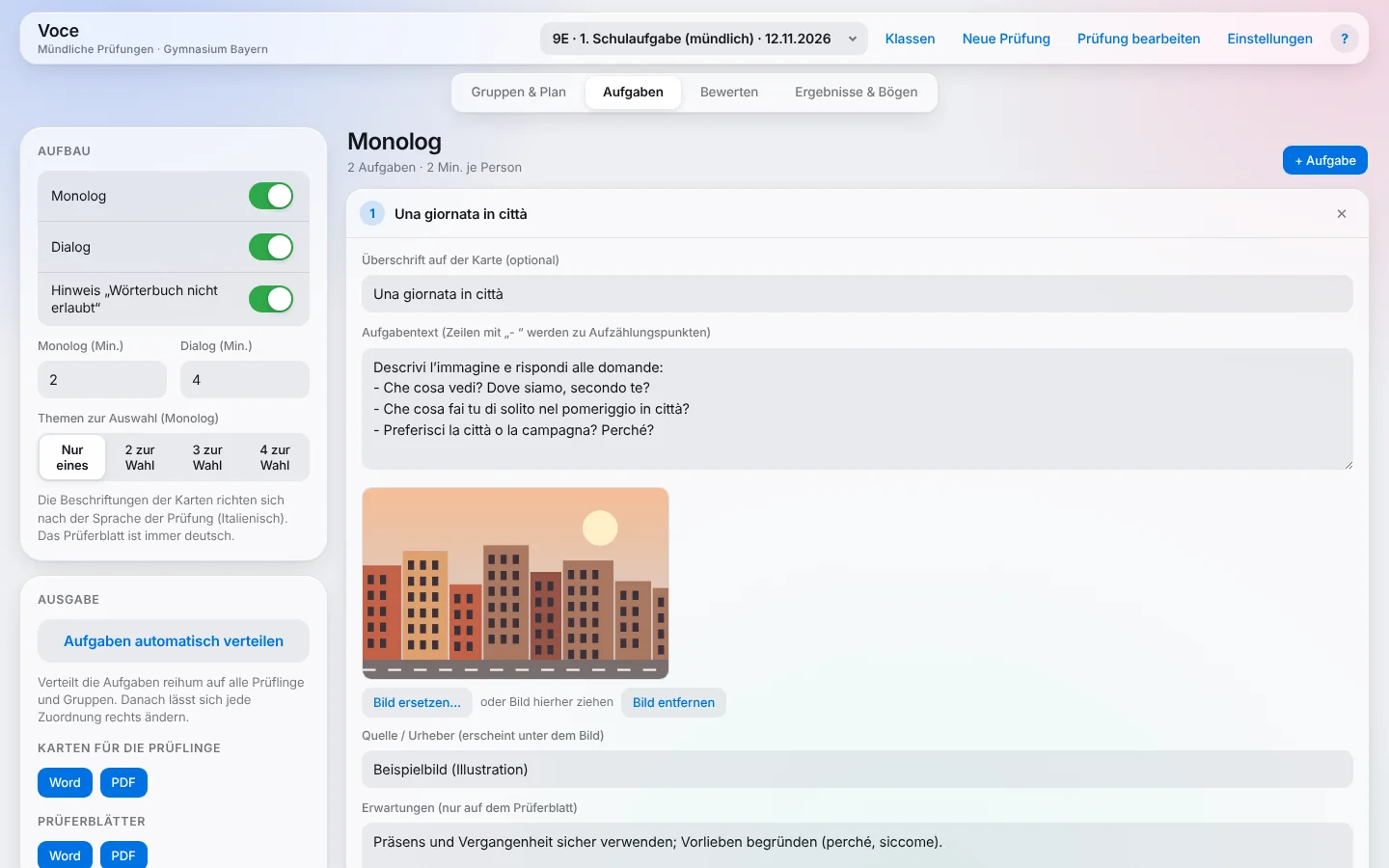
Task: Choose "3 zur Wahl" option
Action: pyautogui.click(x=207, y=457)
